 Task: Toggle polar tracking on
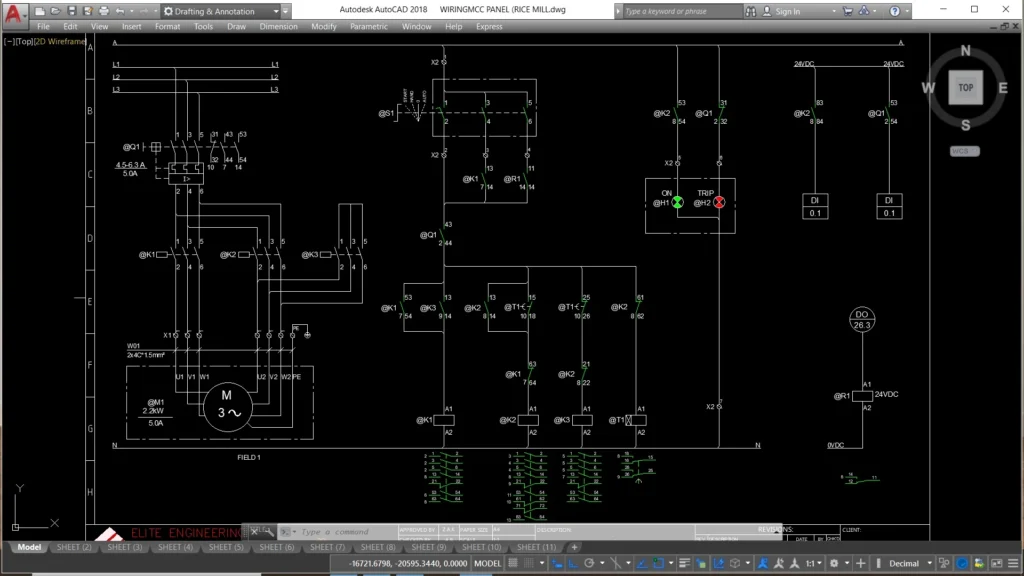point(590,563)
